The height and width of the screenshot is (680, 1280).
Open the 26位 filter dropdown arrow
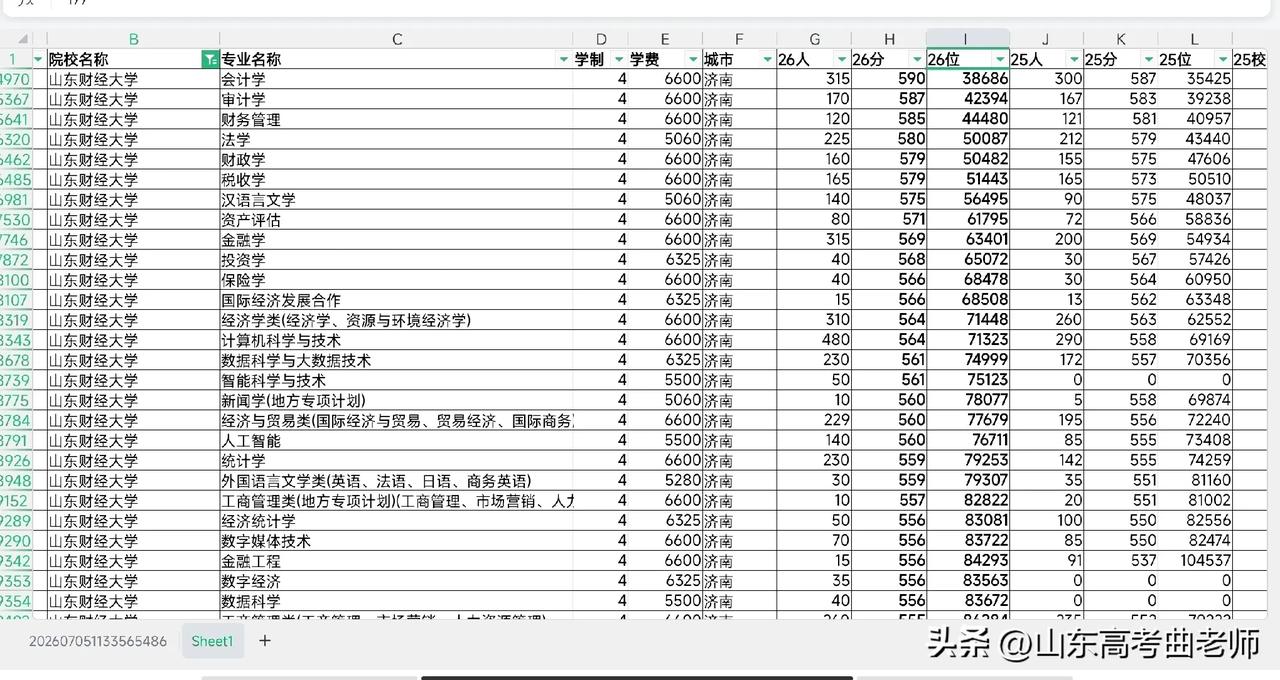pos(999,60)
